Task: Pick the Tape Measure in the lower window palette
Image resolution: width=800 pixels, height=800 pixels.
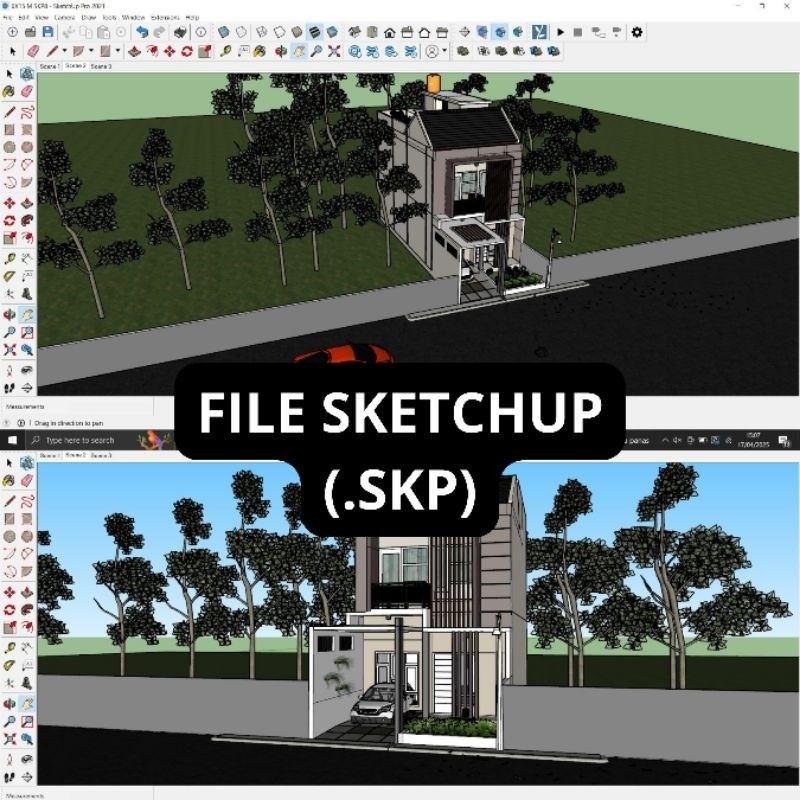Action: (9, 647)
